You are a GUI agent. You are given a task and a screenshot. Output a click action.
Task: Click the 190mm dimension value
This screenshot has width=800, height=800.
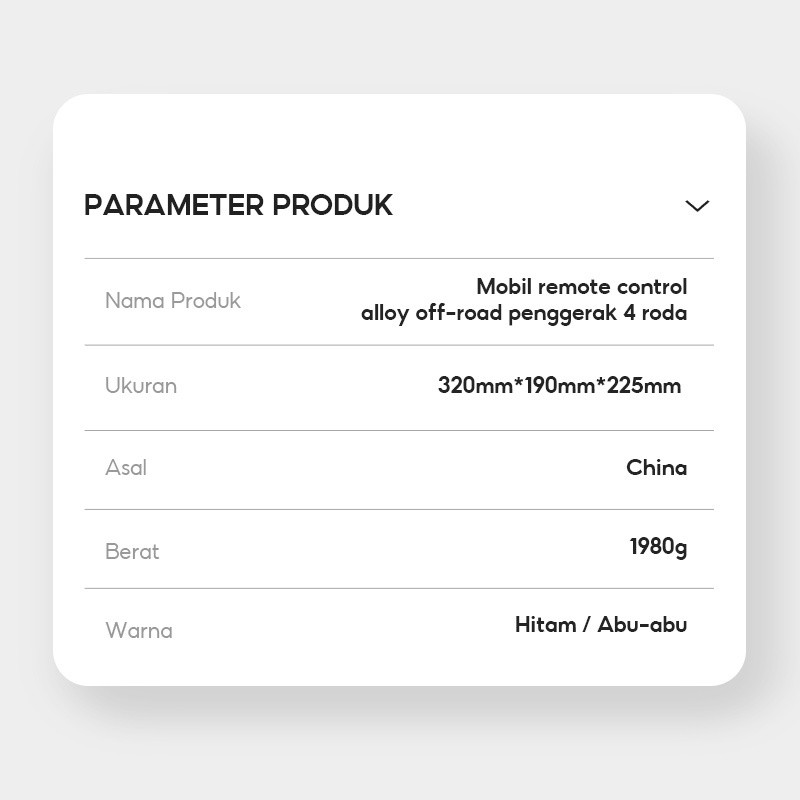tap(559, 385)
